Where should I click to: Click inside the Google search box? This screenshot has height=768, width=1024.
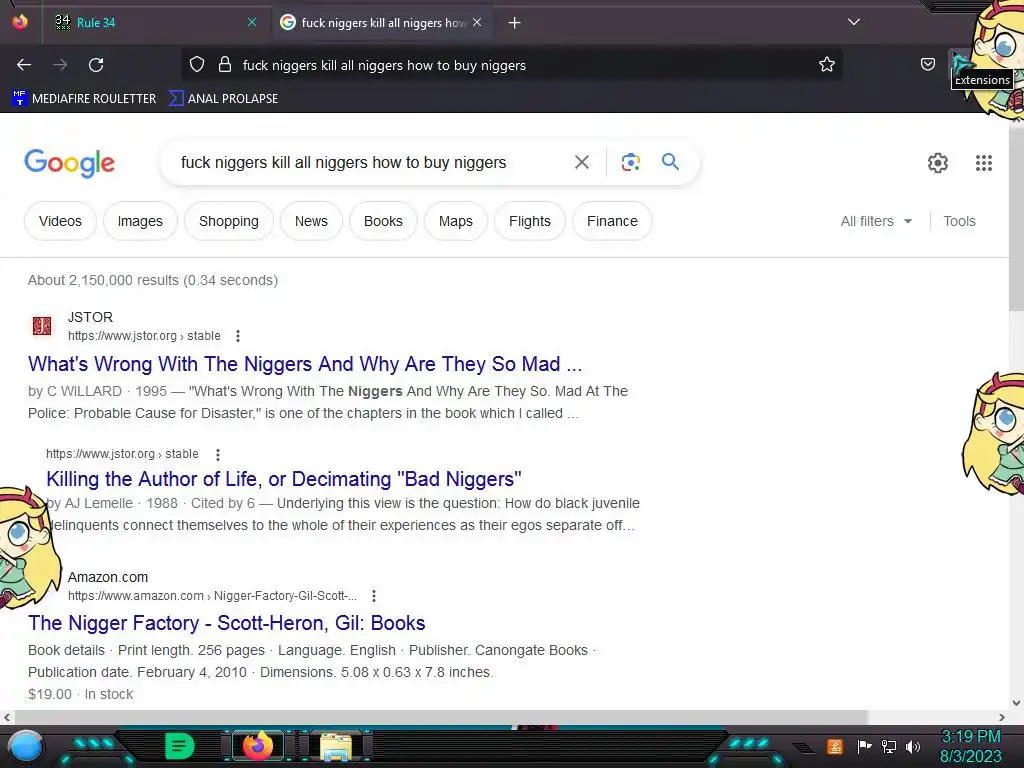[x=366, y=163]
